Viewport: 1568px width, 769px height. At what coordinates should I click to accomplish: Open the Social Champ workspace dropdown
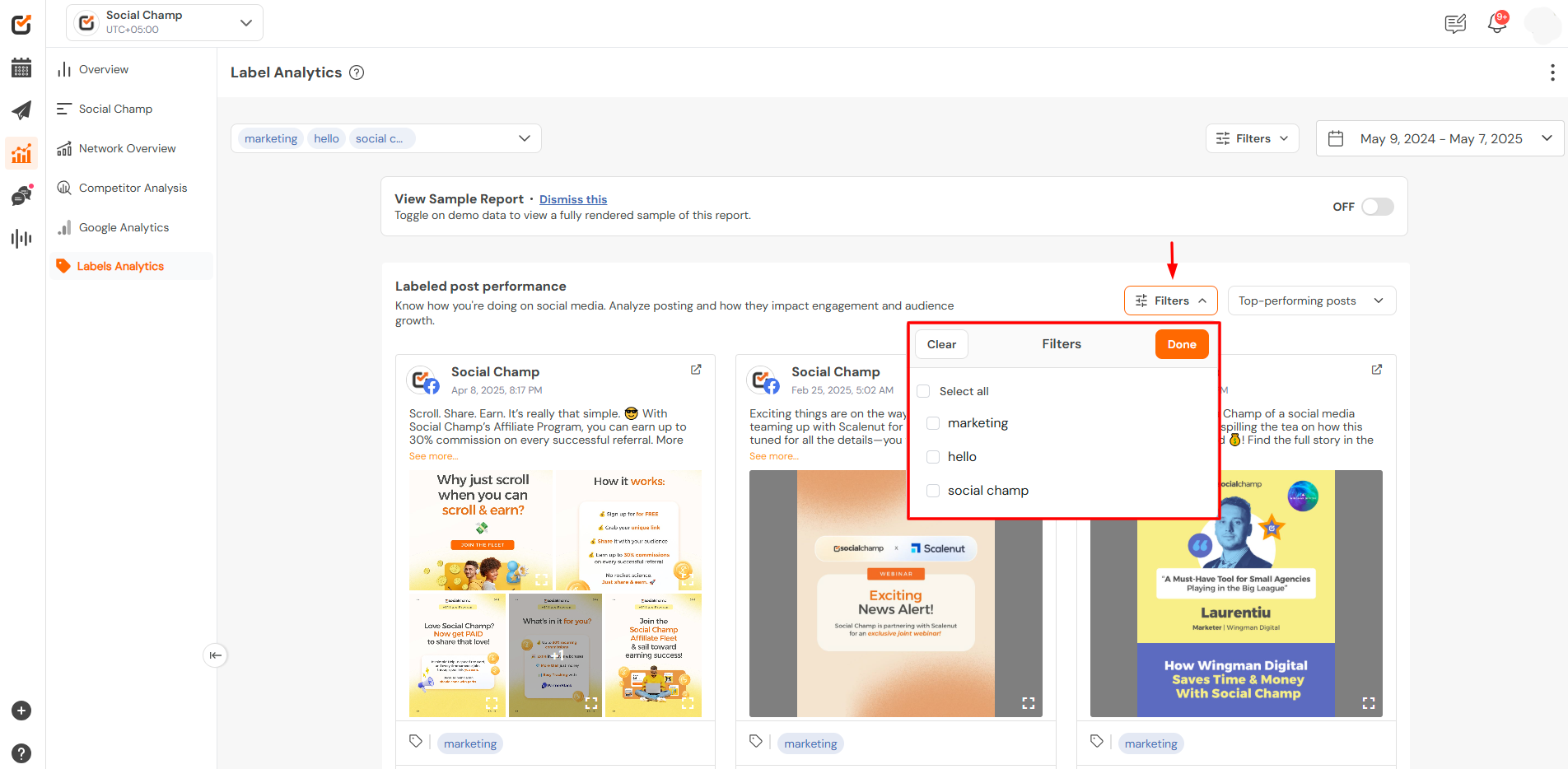tap(165, 22)
